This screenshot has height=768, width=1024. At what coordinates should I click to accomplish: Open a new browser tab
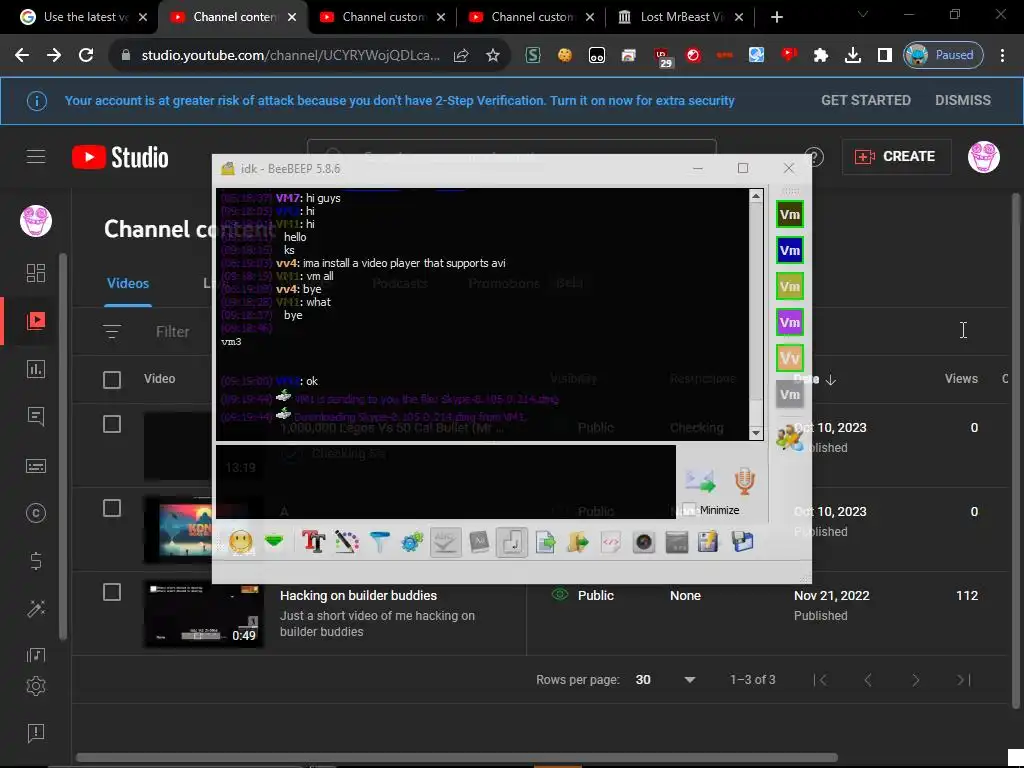pos(776,17)
